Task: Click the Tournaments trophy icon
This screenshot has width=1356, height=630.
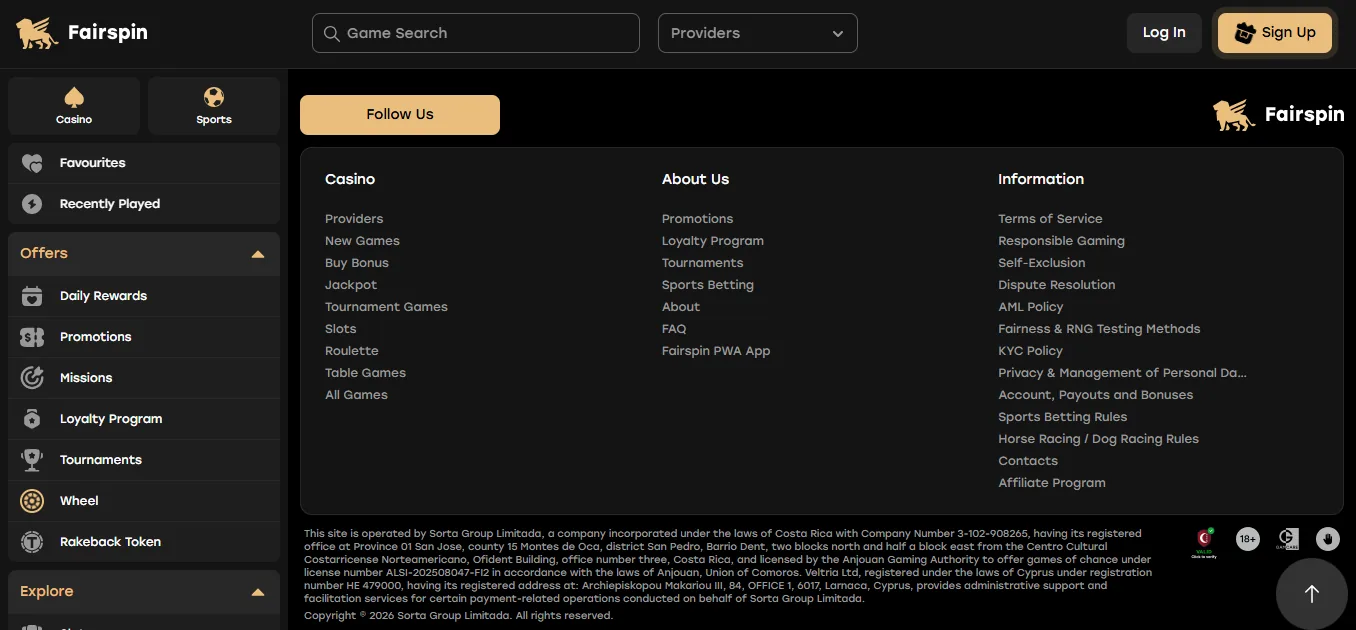Action: pyautogui.click(x=32, y=460)
